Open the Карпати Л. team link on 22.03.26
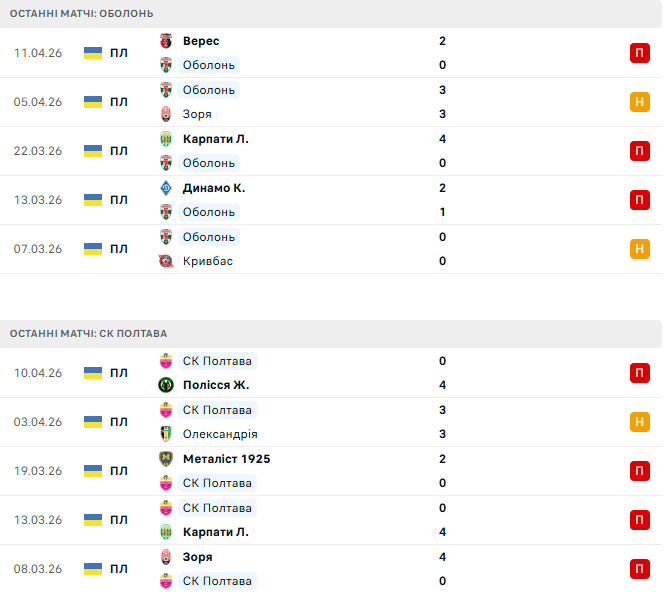 [216, 139]
